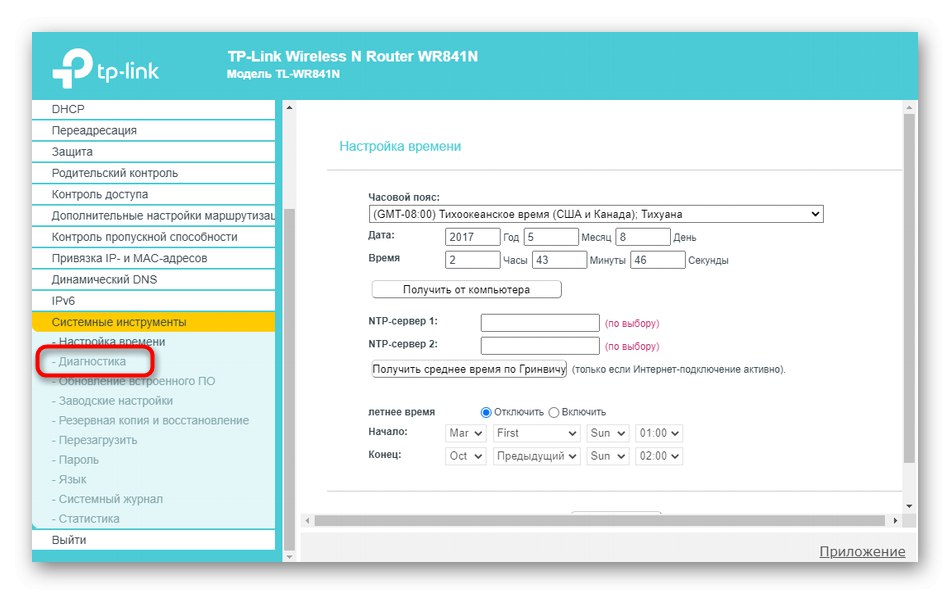Click content pane scrollbar up arrow
Image resolution: width=950 pixels, height=594 pixels.
coord(909,108)
